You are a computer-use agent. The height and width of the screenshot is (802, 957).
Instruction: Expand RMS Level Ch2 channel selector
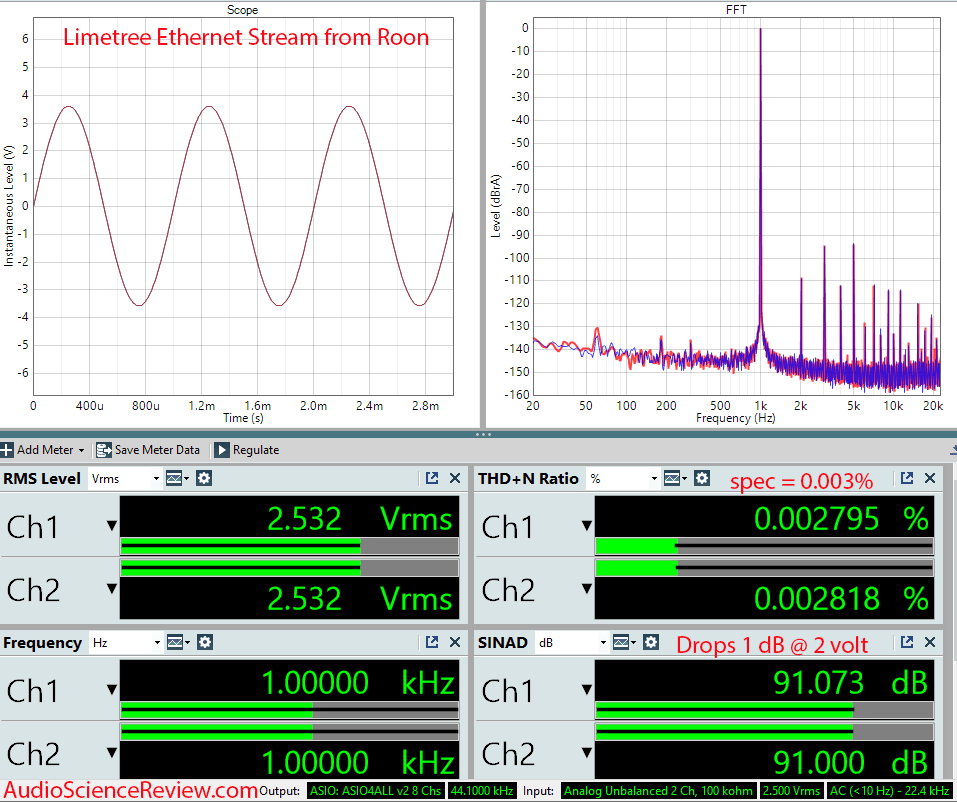112,588
